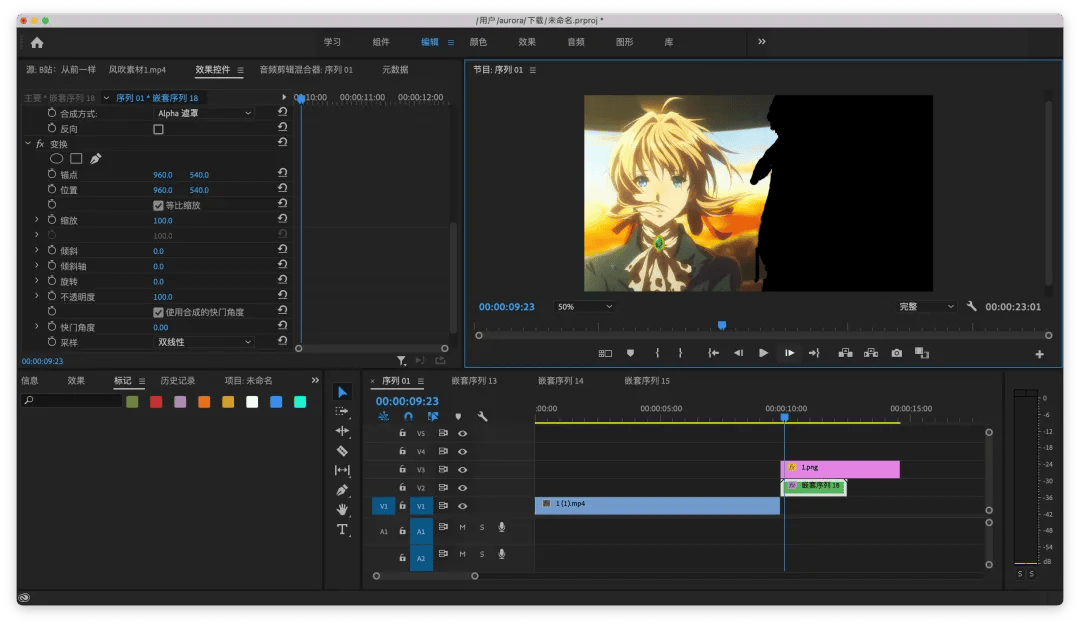
Task: Open the 历史记录 panel tab
Action: (178, 380)
